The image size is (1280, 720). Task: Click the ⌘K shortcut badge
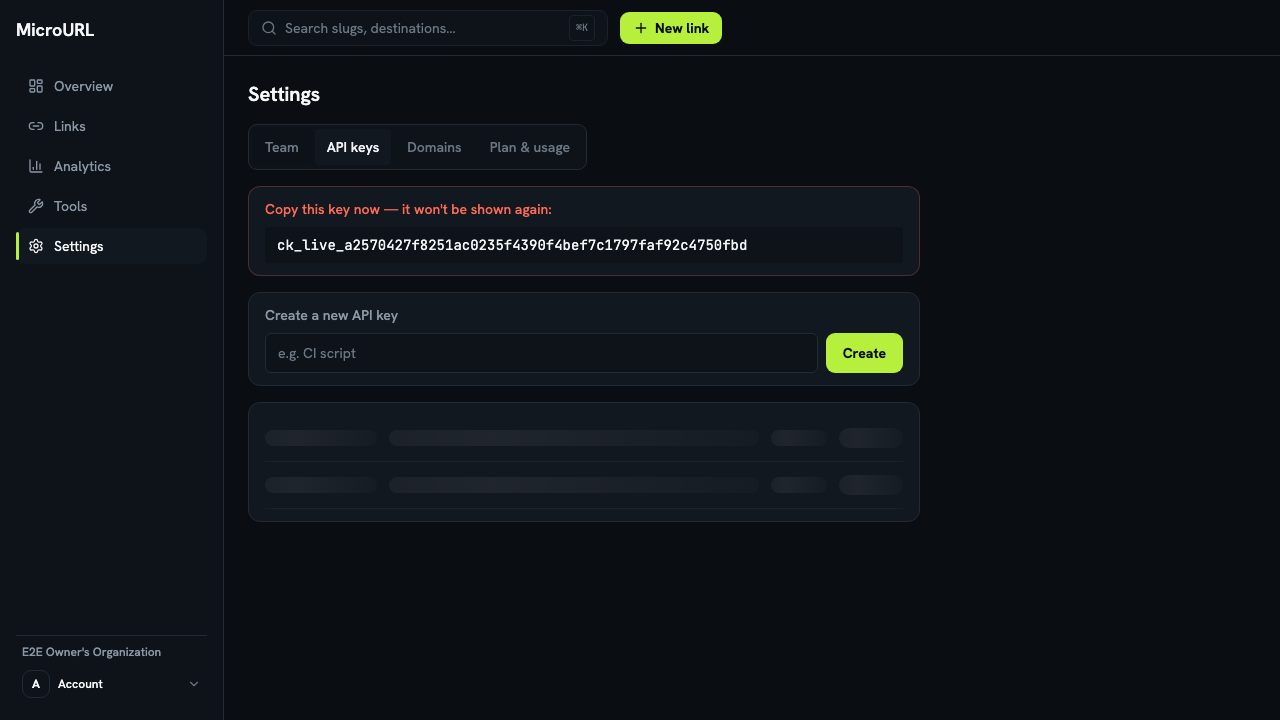(x=582, y=28)
